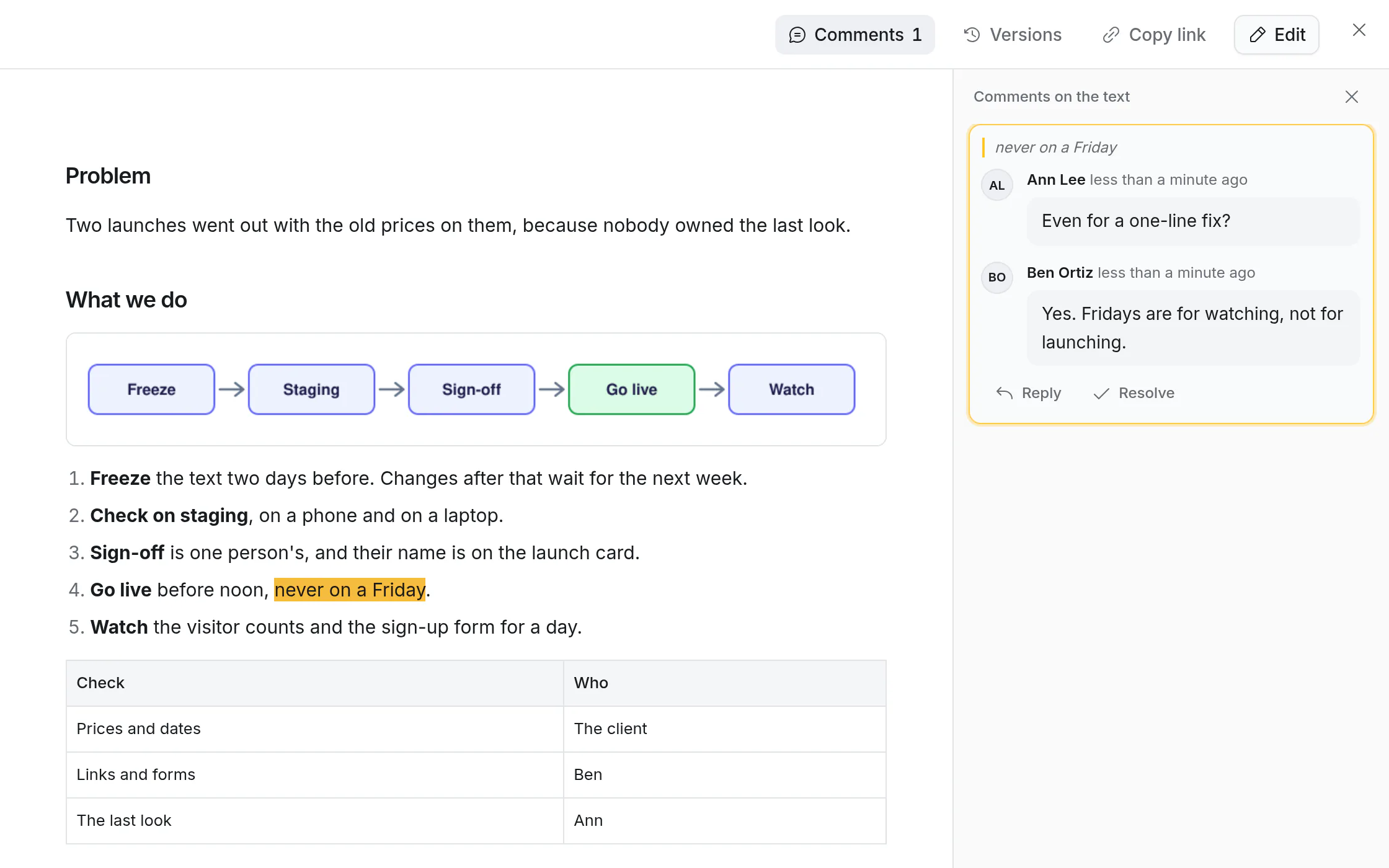1389x868 pixels.
Task: Click the Ben table cell
Action: [725, 775]
